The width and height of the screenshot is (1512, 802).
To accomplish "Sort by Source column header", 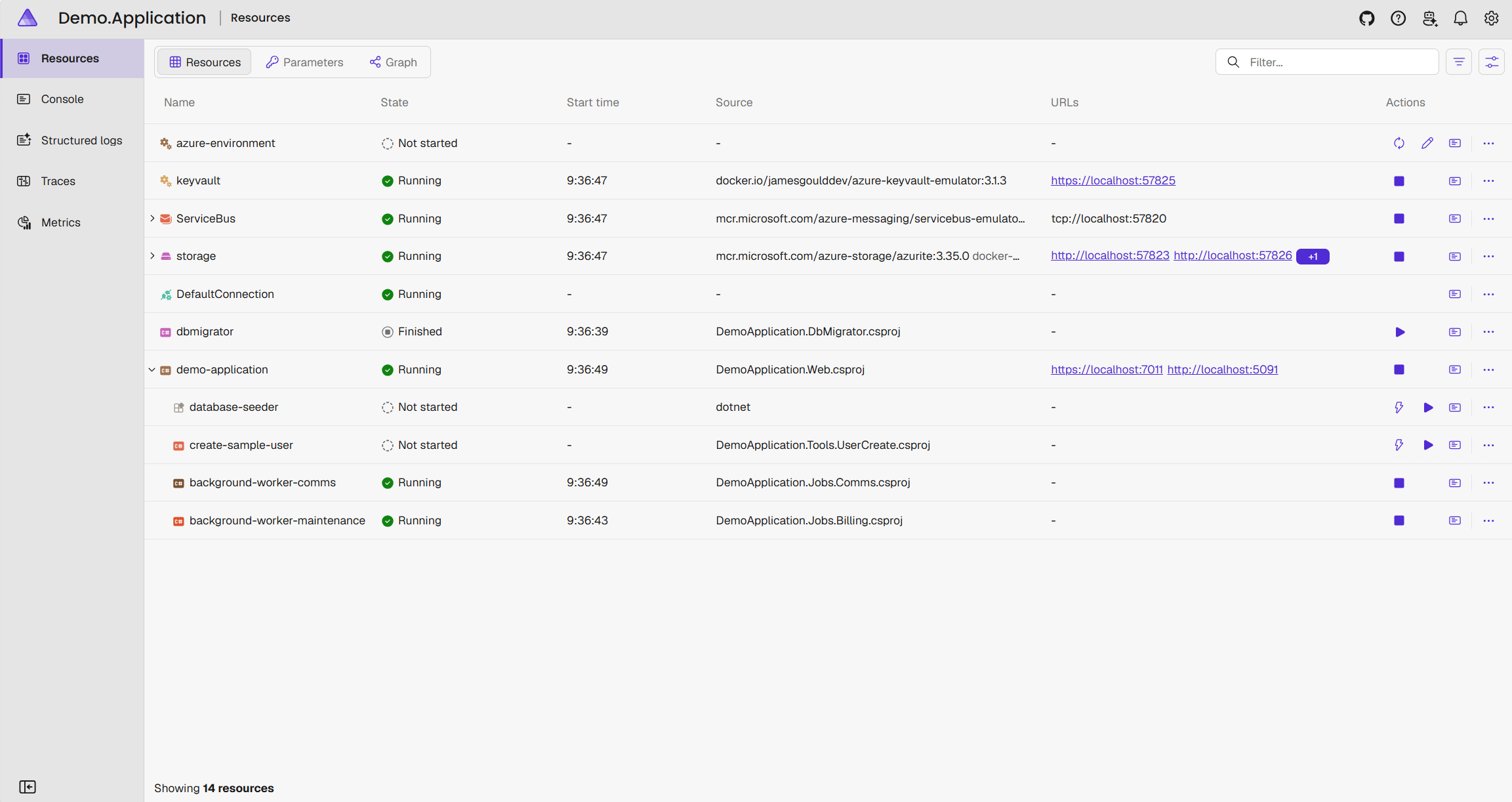I will pos(734,102).
